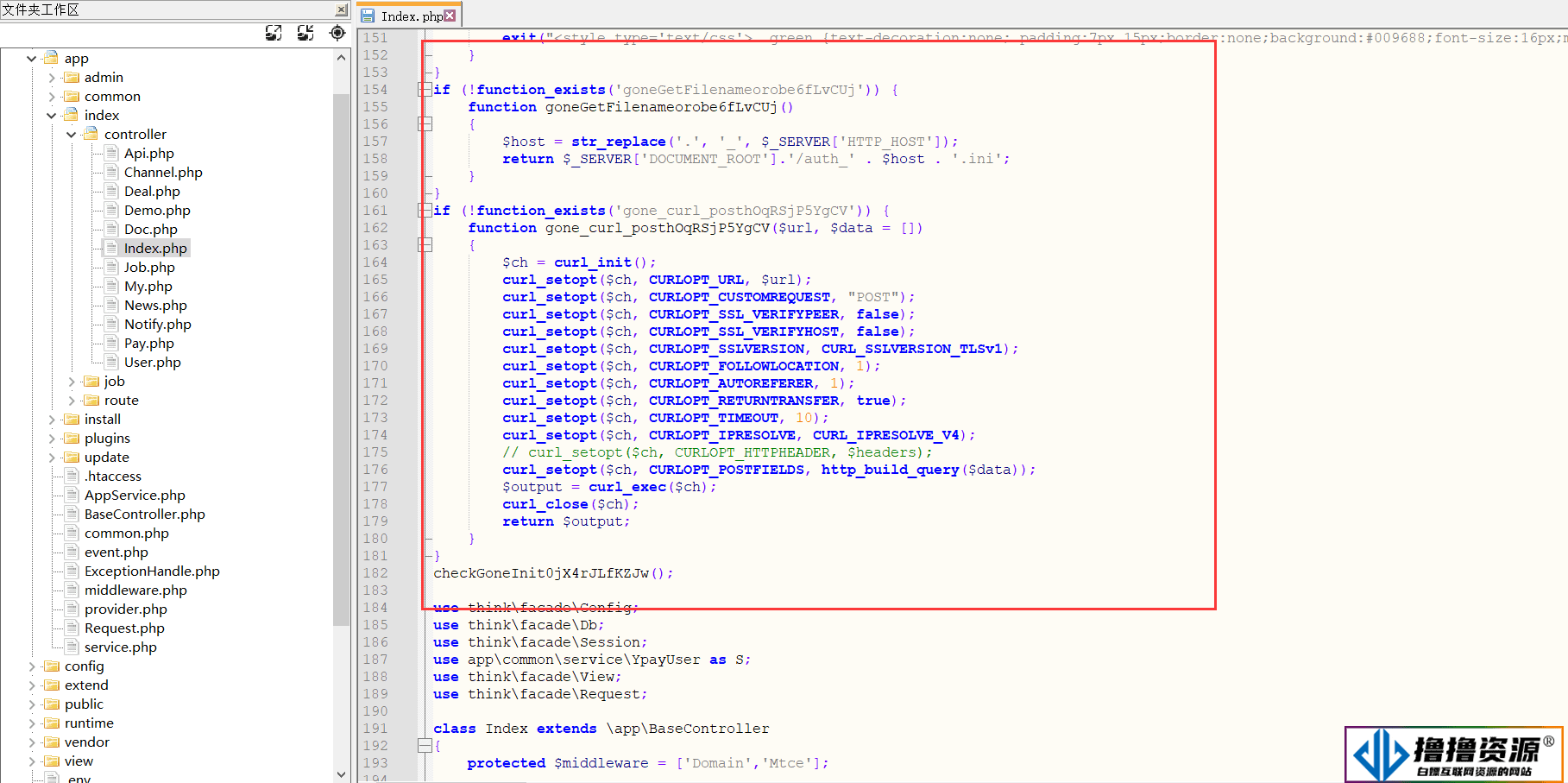Fold function block at line 156

425,124
